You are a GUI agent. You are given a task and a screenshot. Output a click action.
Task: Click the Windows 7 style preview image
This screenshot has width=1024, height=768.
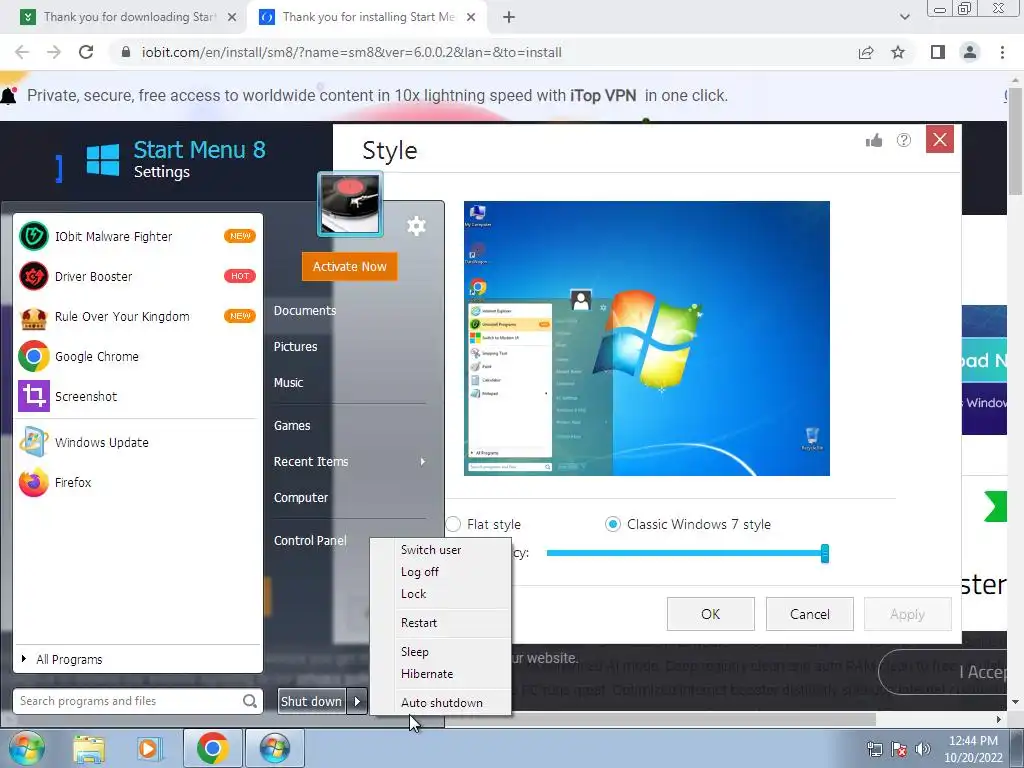click(647, 338)
